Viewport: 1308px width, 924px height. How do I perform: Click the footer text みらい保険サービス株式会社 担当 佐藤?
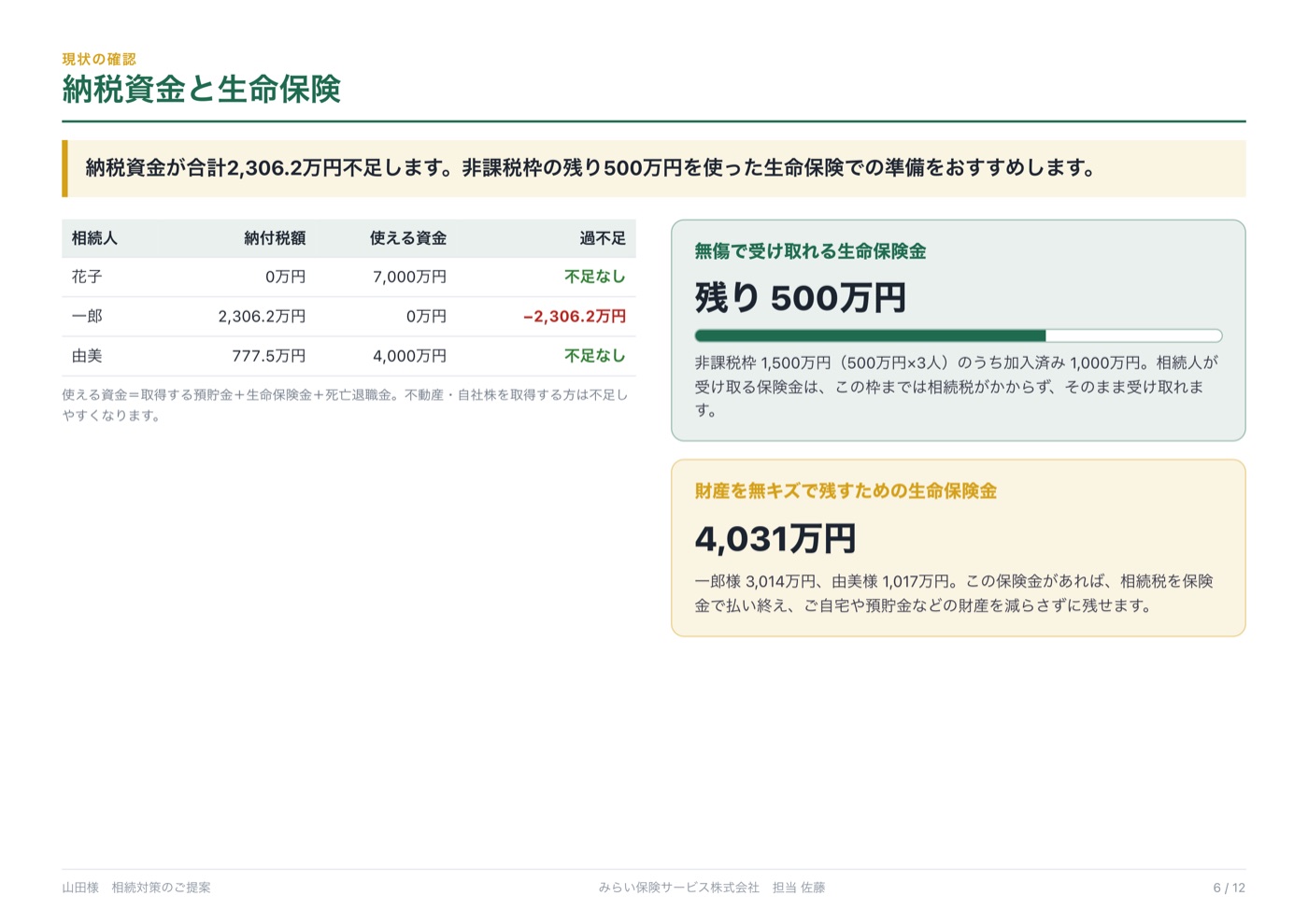(x=712, y=888)
